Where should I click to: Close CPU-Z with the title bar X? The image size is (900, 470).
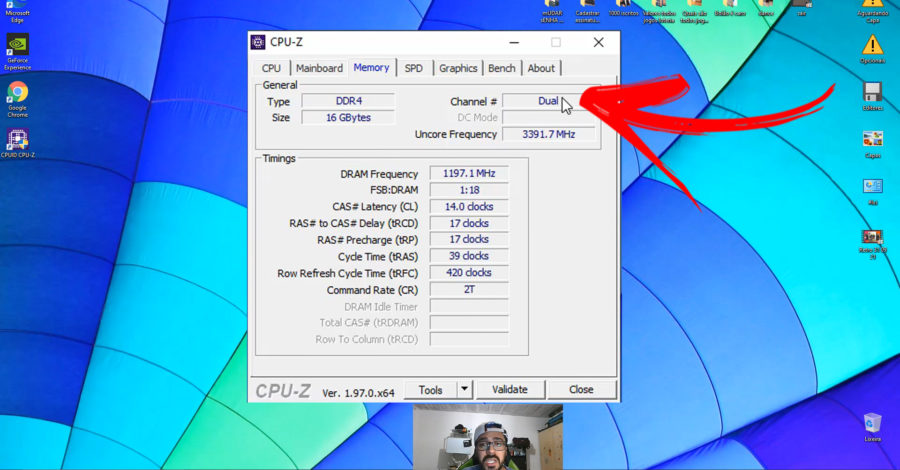599,42
